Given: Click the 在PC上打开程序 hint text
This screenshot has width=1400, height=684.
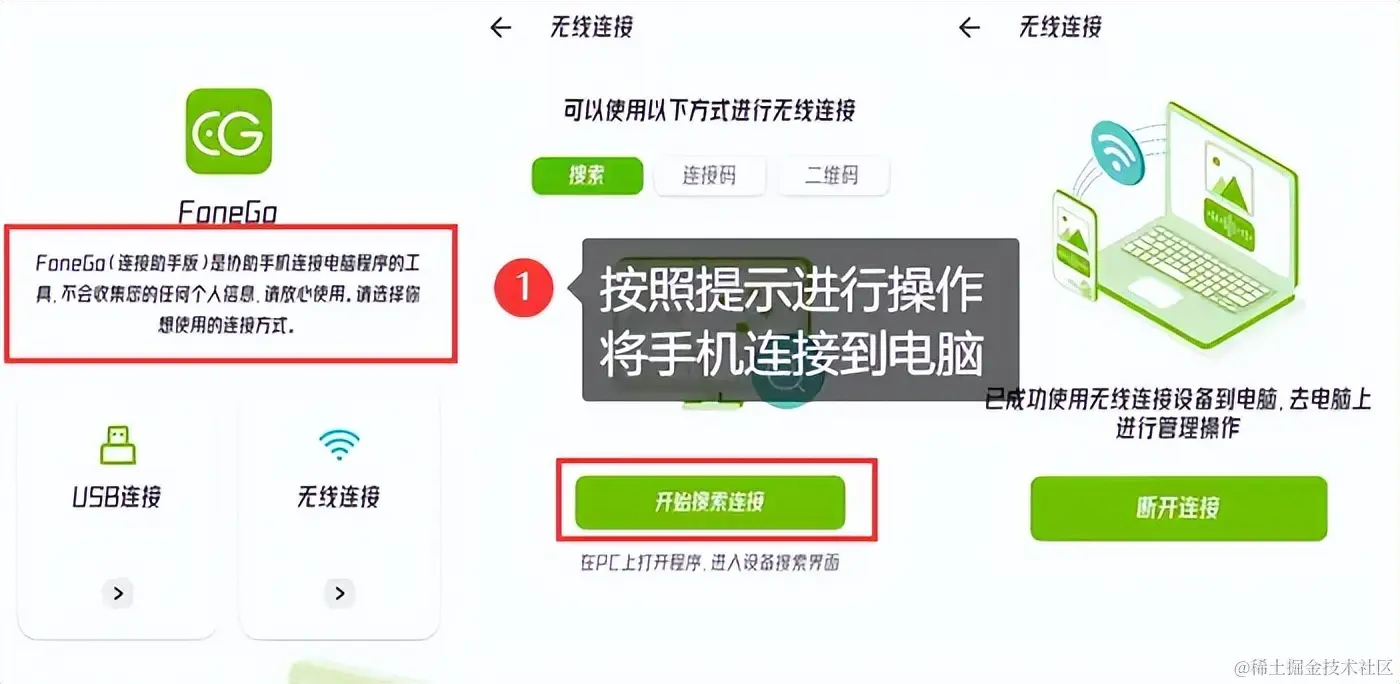Looking at the screenshot, I should (x=709, y=562).
